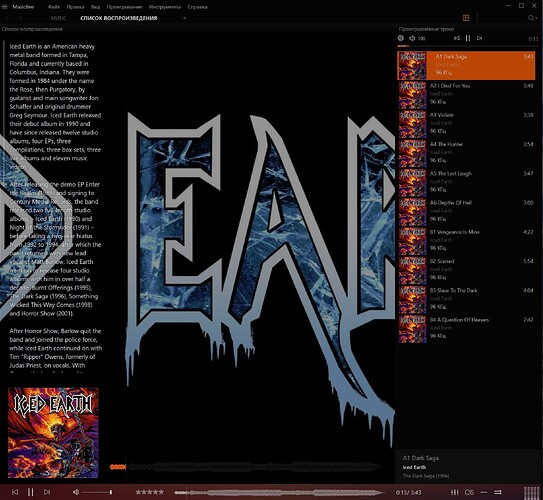Open the Инструменты menu
This screenshot has width=543, height=500.
click(164, 7)
